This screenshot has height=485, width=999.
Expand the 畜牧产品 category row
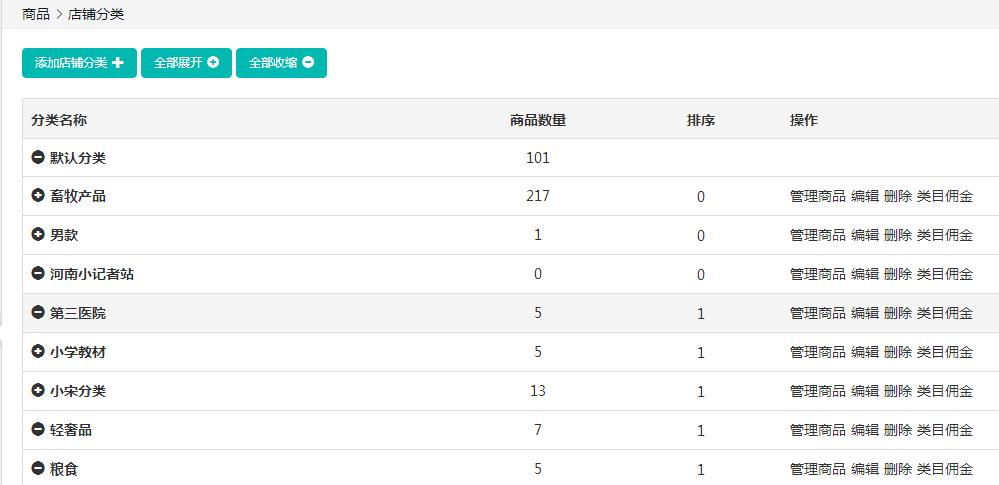[38, 196]
